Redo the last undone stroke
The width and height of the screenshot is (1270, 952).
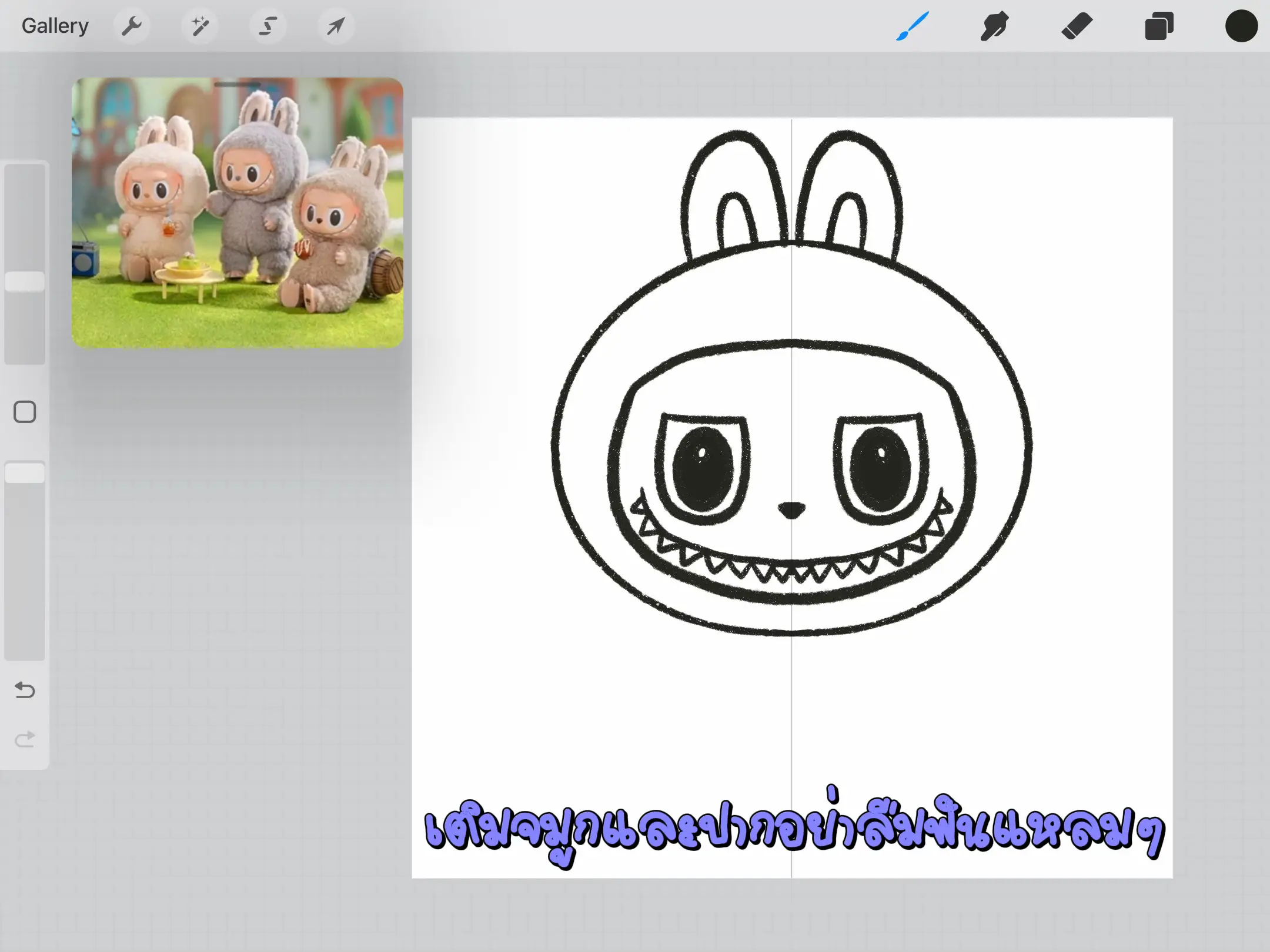(x=25, y=739)
